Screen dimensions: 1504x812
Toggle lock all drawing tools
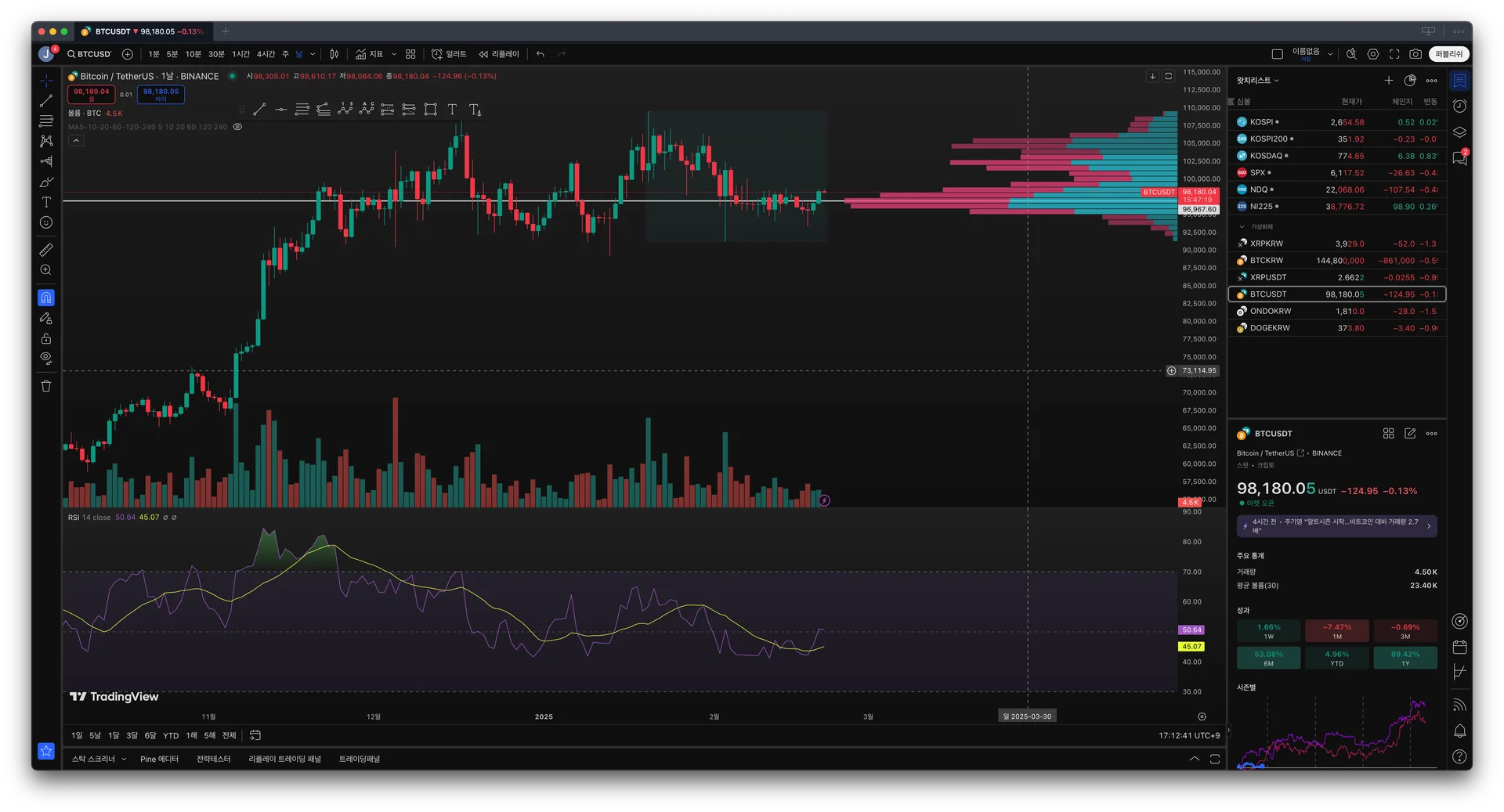click(46, 338)
